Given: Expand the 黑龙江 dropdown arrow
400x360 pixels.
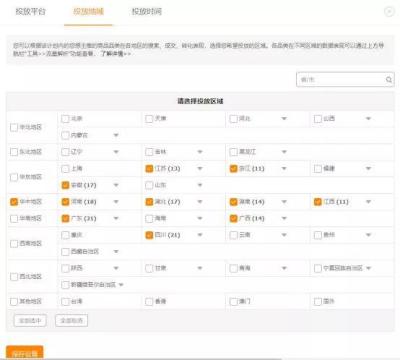Looking at the screenshot, I should [x=284, y=152].
